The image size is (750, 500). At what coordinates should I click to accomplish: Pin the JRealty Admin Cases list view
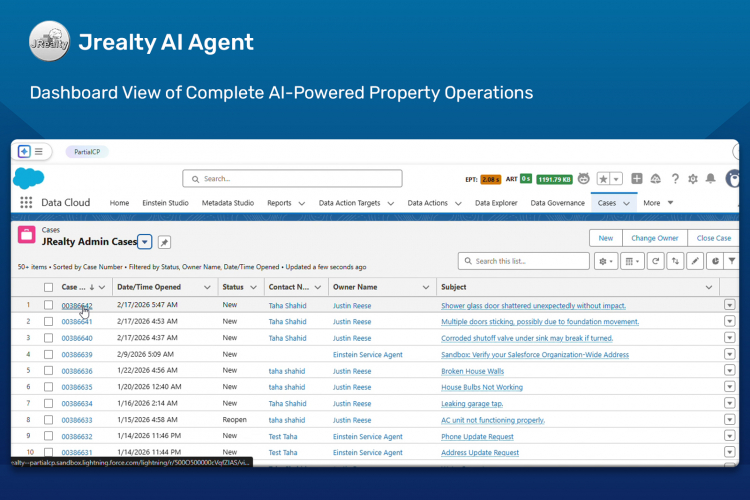click(164, 242)
